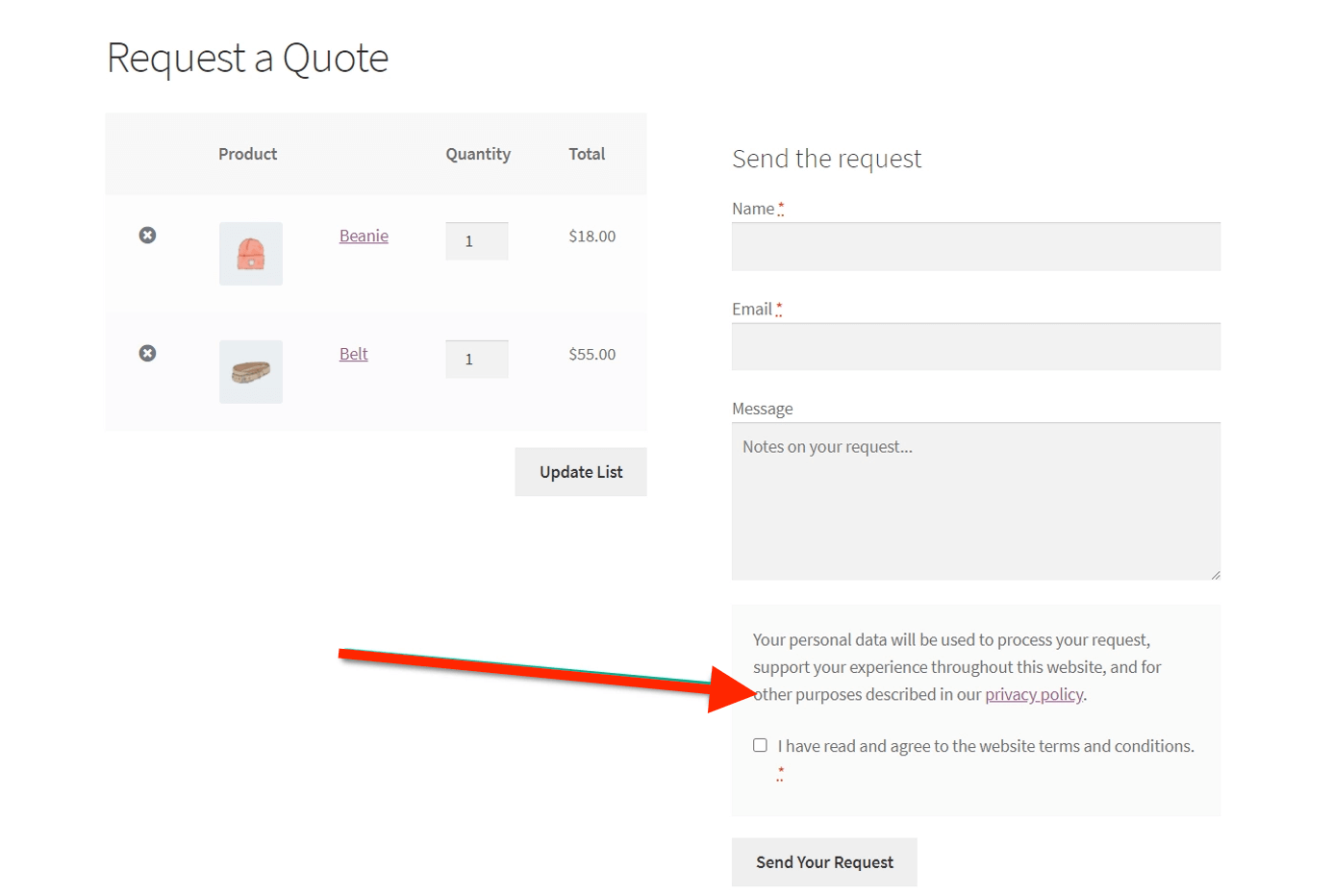The height and width of the screenshot is (896, 1333).
Task: Click the Beanie quantity field
Action: 477,241
